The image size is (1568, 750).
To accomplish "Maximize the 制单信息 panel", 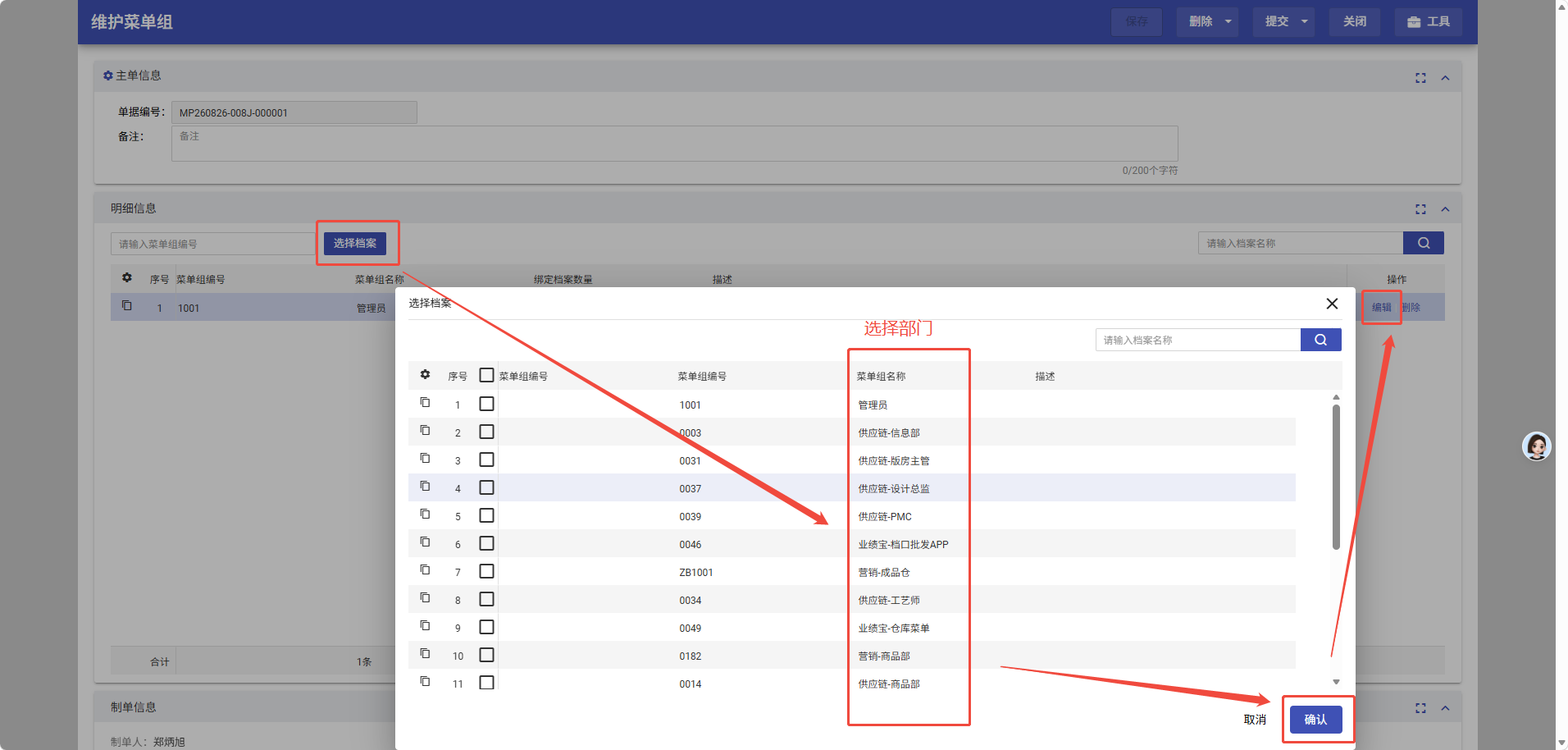I will [x=1420, y=708].
